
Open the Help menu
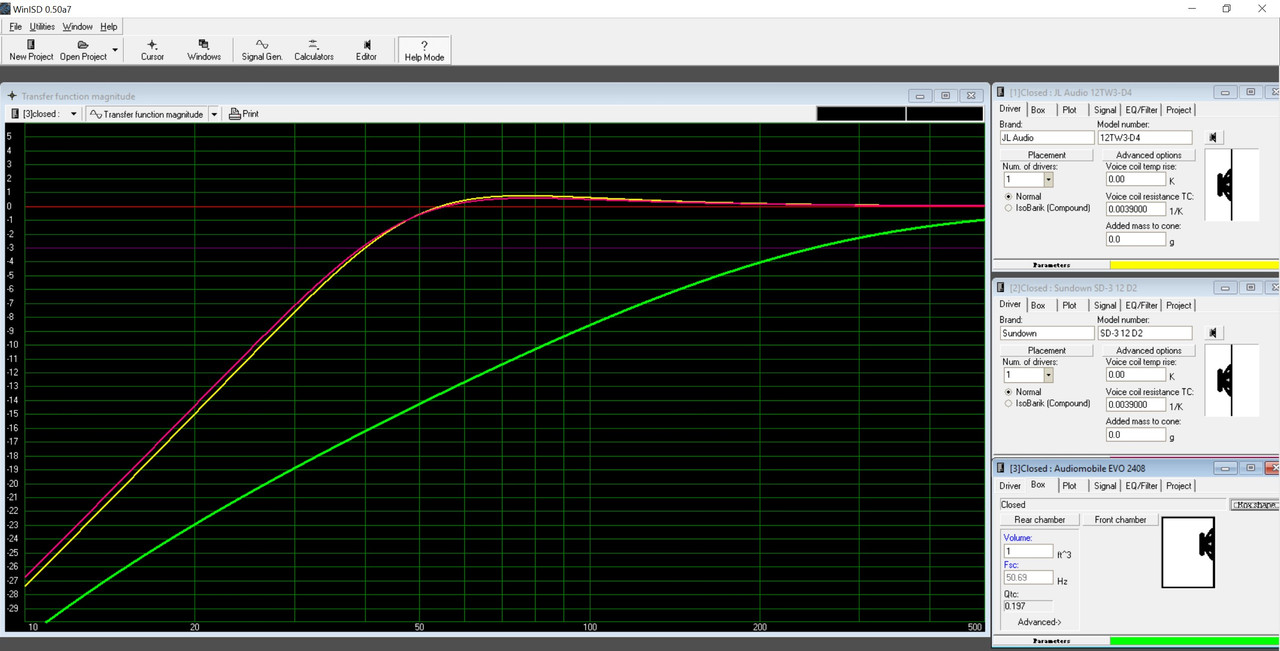109,27
